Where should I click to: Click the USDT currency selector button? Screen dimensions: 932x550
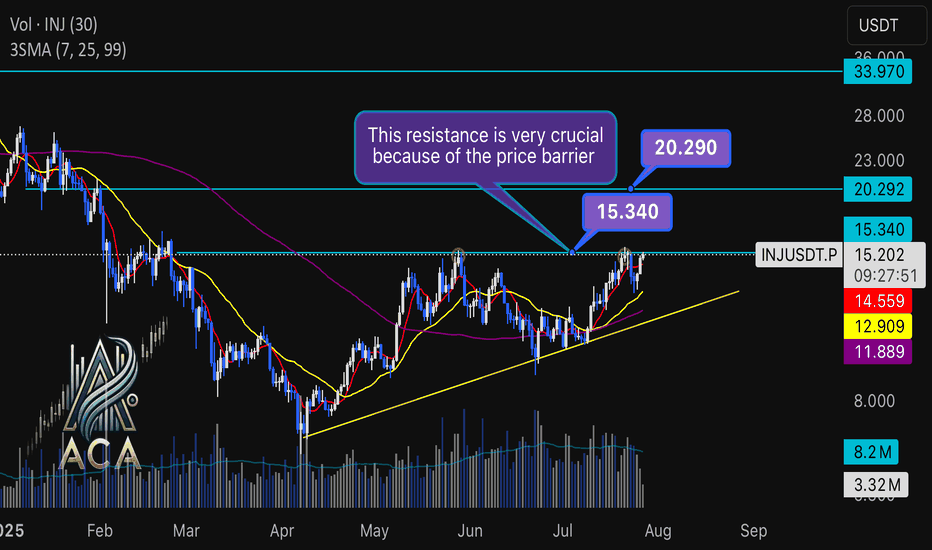click(886, 26)
